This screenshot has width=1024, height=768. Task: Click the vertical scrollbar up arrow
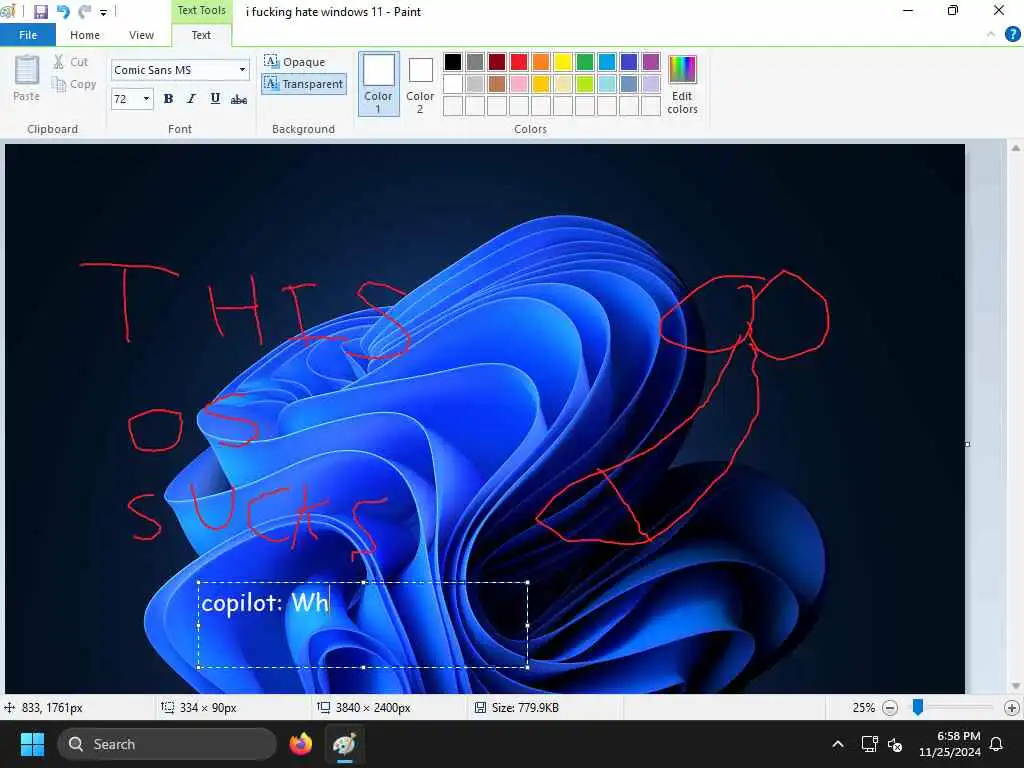[1016, 148]
